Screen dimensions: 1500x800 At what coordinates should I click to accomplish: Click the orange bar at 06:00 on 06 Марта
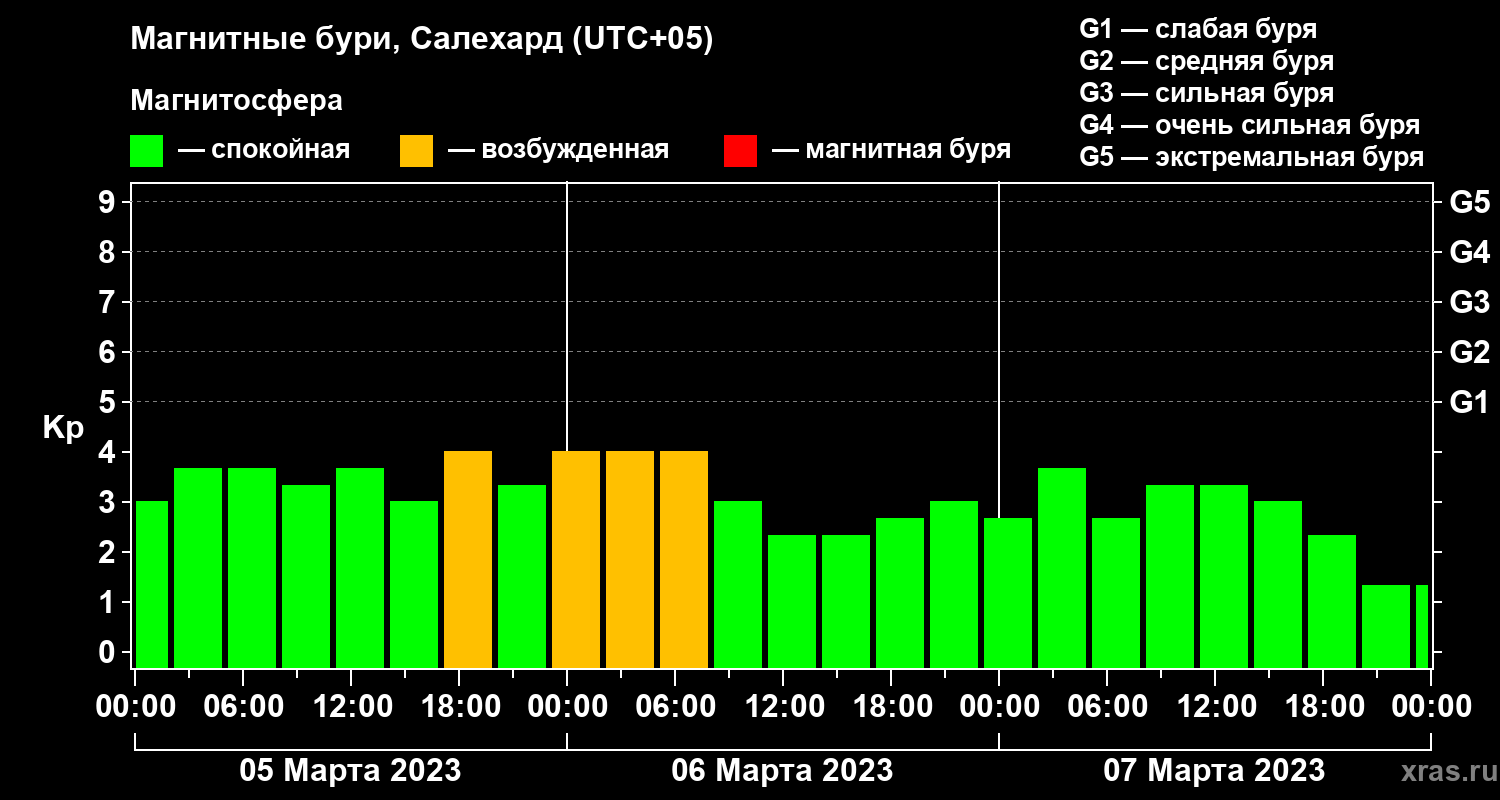[x=684, y=559]
